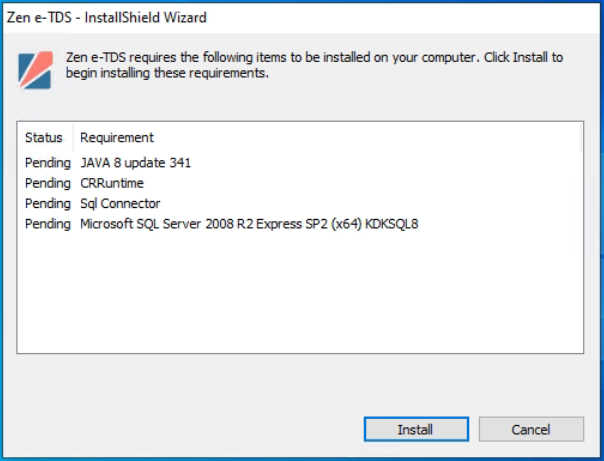Click Pending status beside CRRuntime

point(48,183)
